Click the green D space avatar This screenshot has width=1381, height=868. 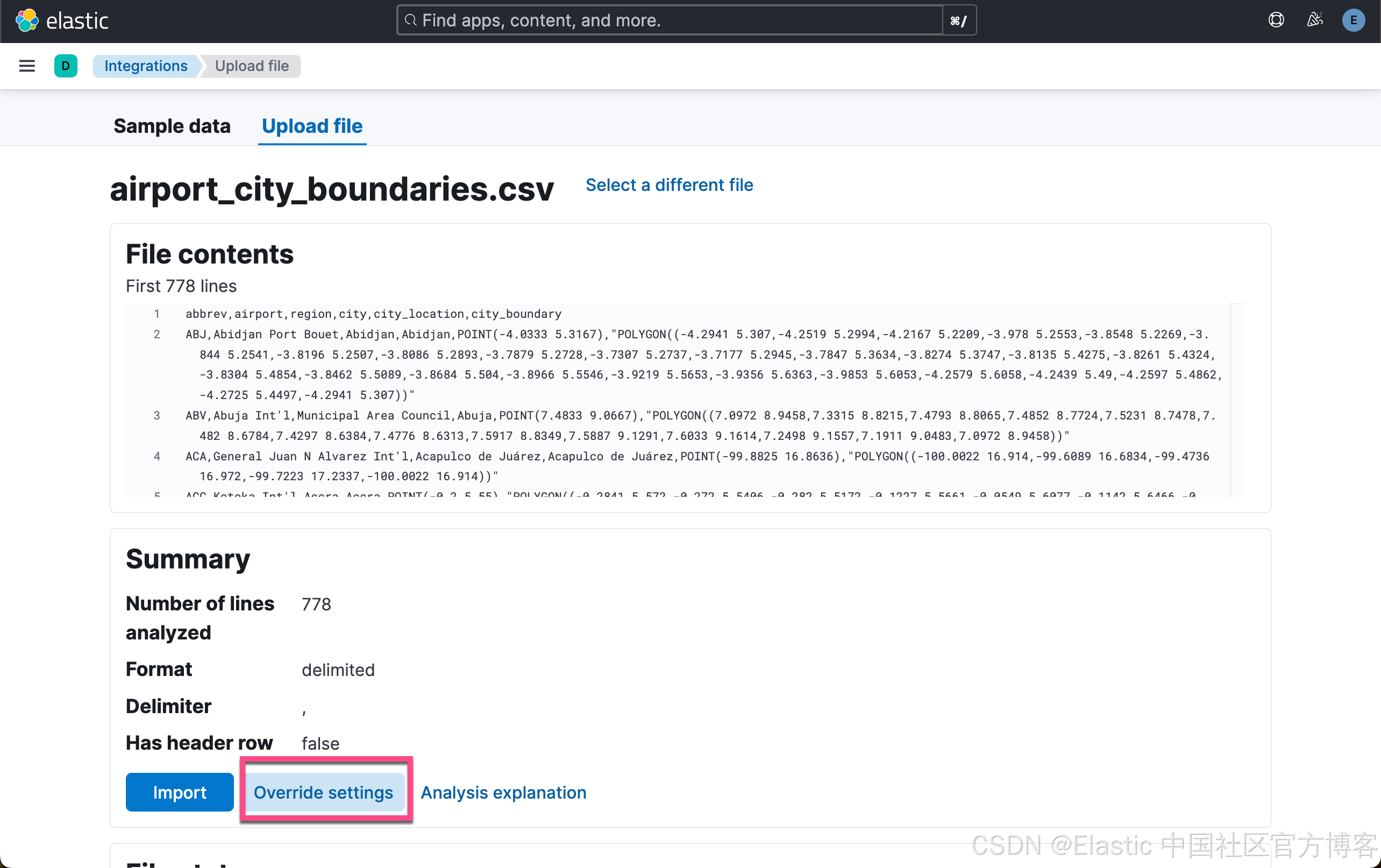[x=66, y=66]
